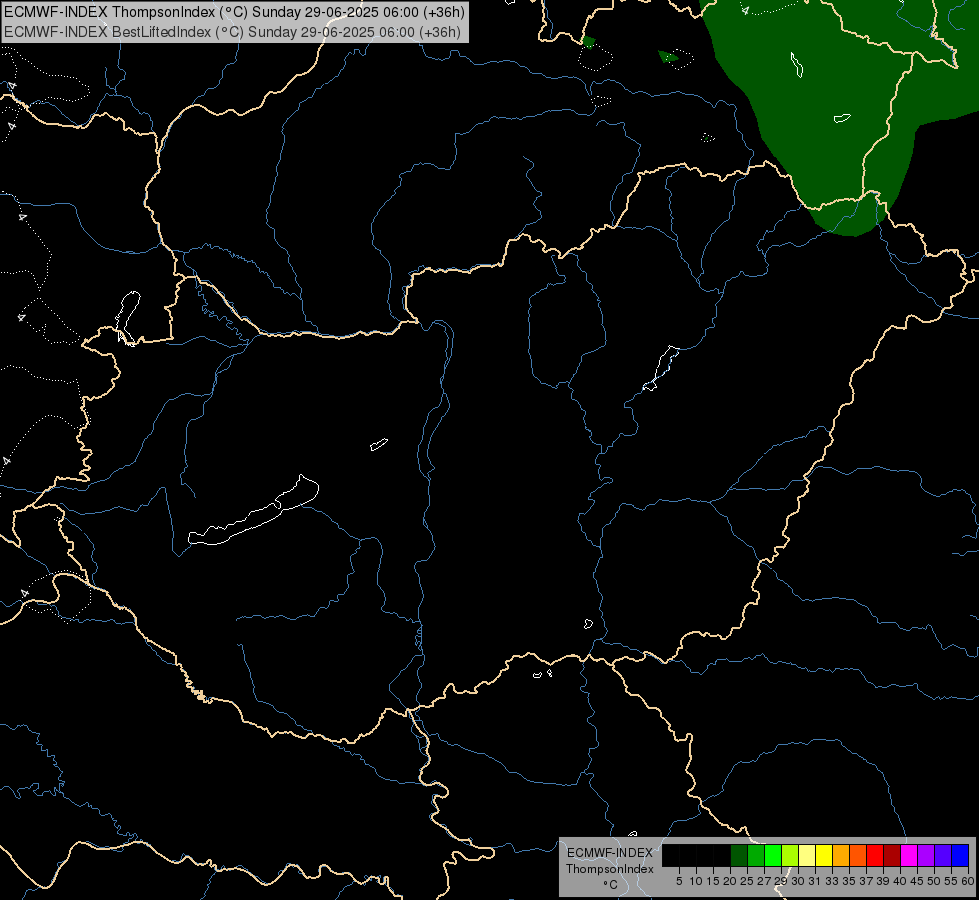Click the legend tick value '5'
979x900 pixels.
(679, 881)
